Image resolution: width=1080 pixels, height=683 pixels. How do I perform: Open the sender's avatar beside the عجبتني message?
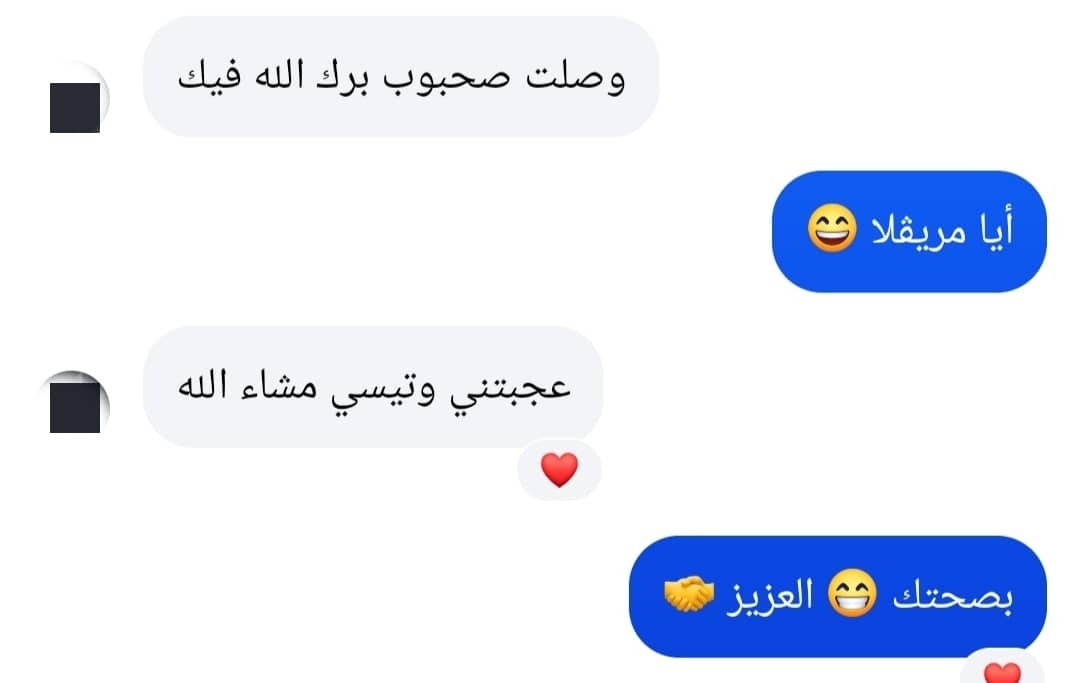(74, 403)
